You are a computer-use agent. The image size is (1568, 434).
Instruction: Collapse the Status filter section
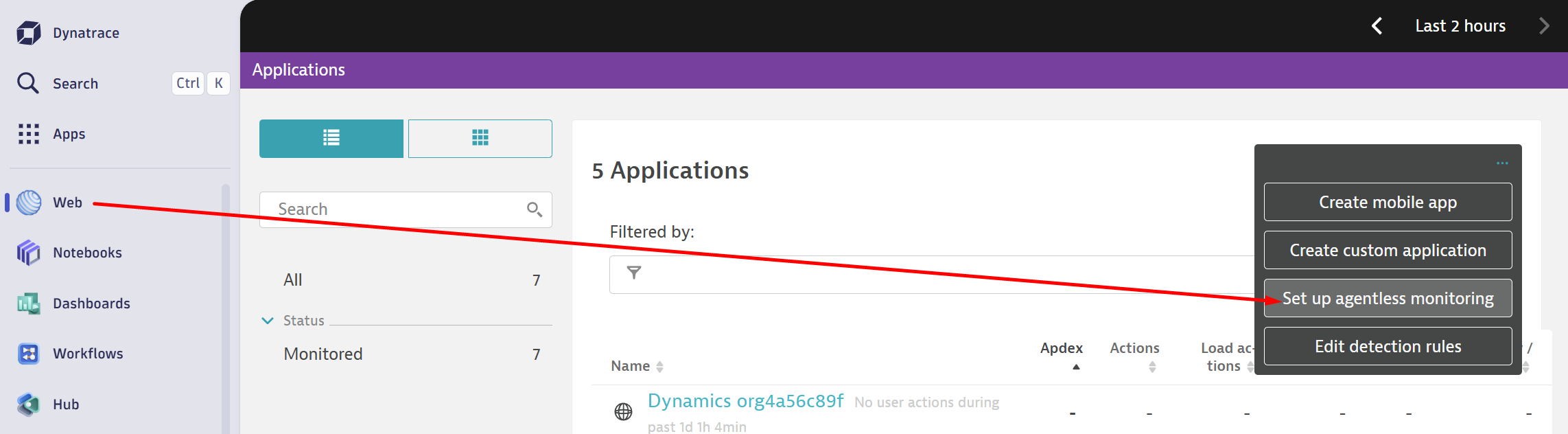click(268, 321)
